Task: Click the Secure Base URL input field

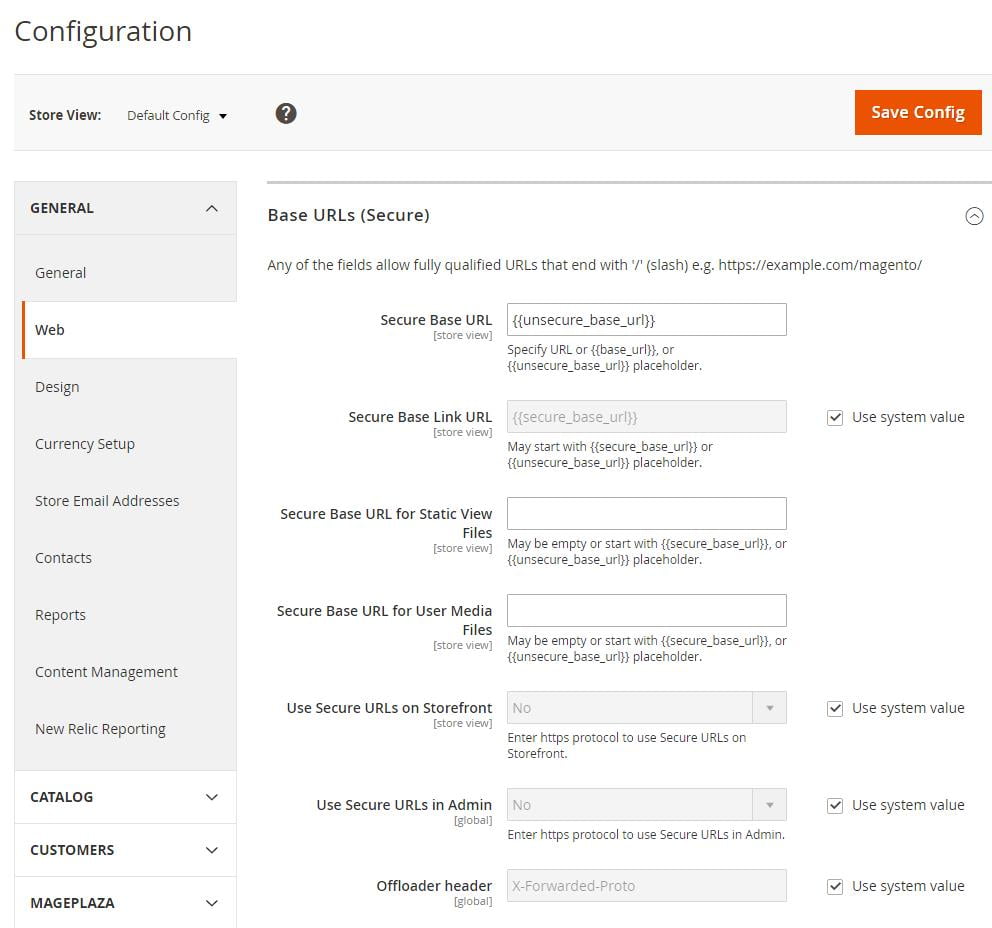Action: click(646, 319)
